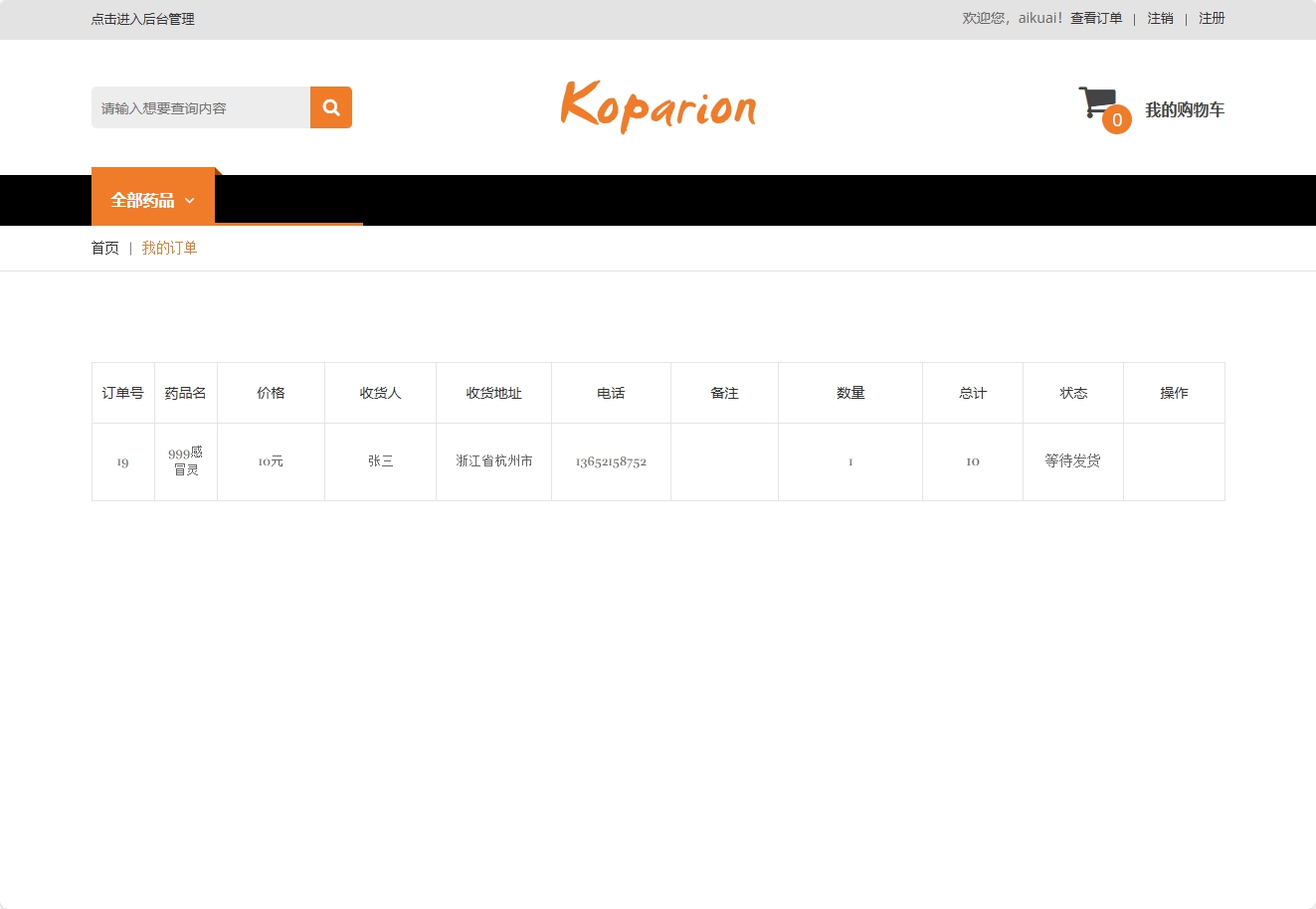The image size is (1316, 909).
Task: Click the cart item count badge showing 0
Action: coord(1116,119)
